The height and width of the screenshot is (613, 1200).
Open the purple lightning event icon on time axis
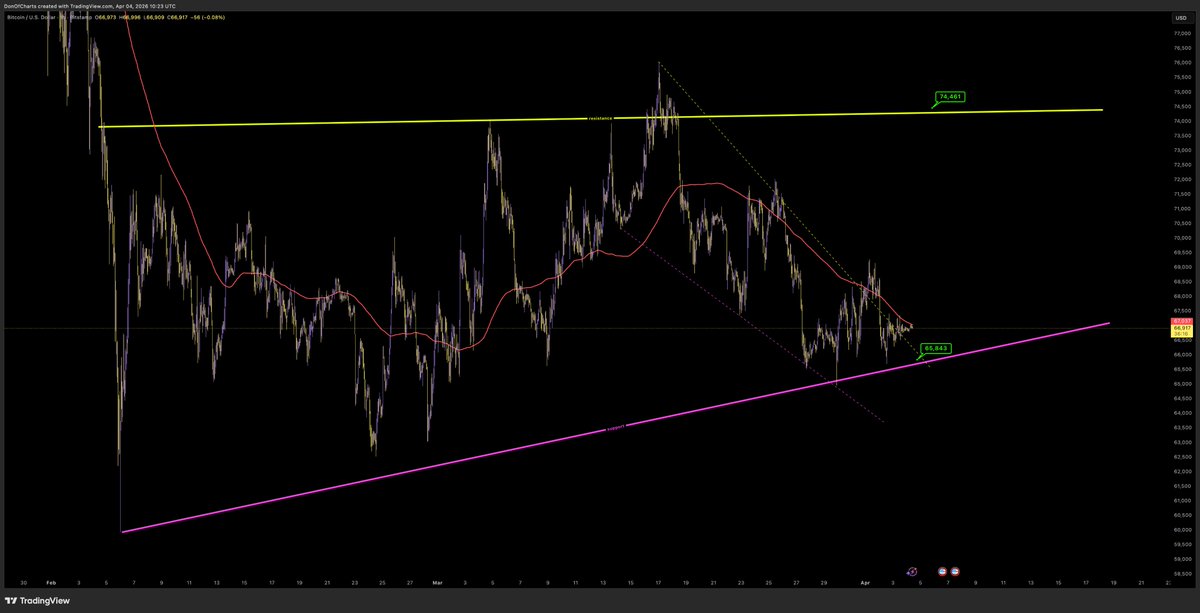click(x=912, y=571)
